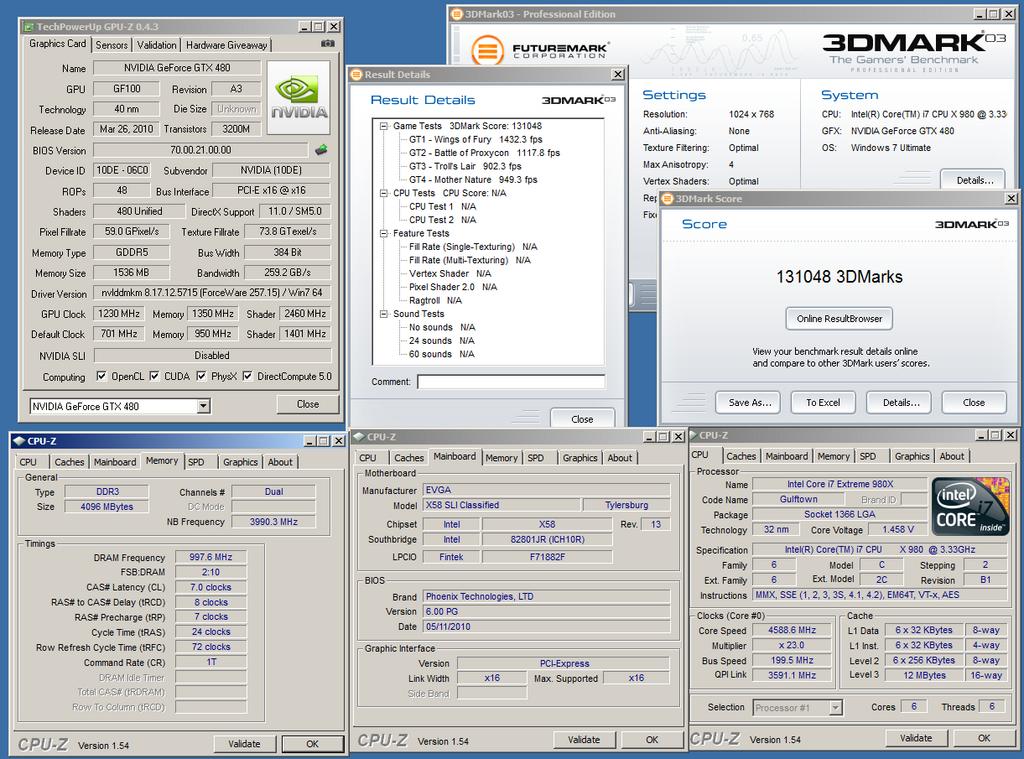1024x759 pixels.
Task: Select GT4 - Mother Nature result row
Action: coord(473,180)
